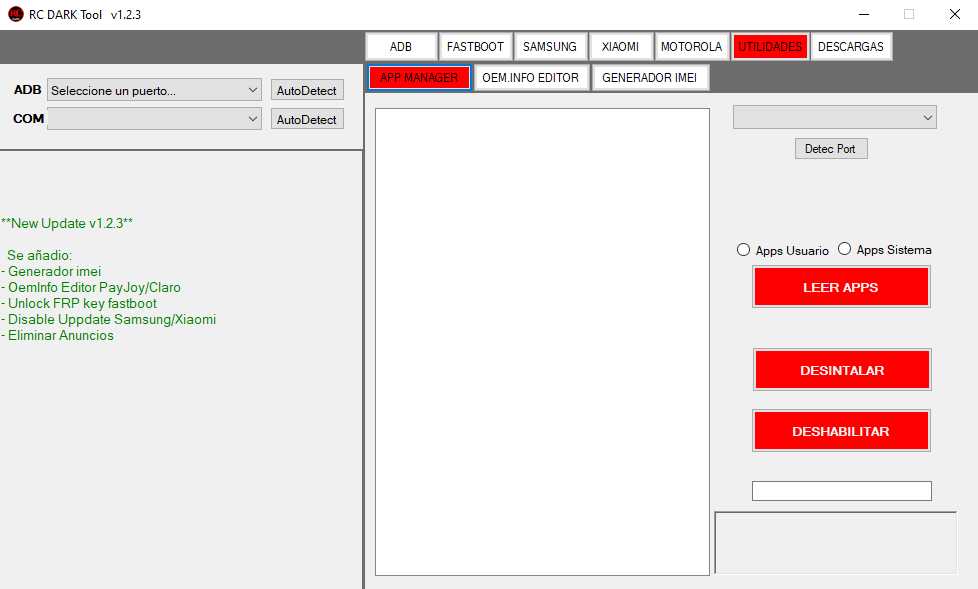
Task: Click AutoDetect next to the ADB dropdown
Action: click(306, 90)
